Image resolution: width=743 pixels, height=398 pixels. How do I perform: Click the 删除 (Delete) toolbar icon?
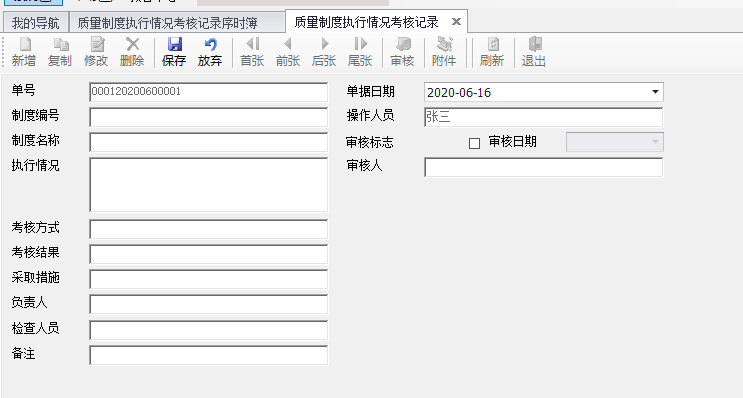pyautogui.click(x=132, y=52)
